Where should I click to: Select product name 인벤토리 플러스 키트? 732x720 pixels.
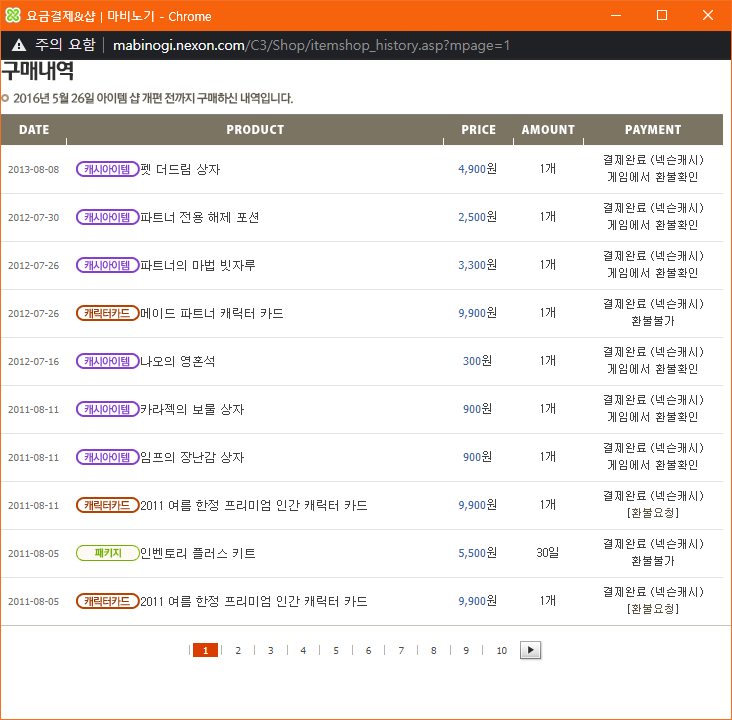click(198, 553)
